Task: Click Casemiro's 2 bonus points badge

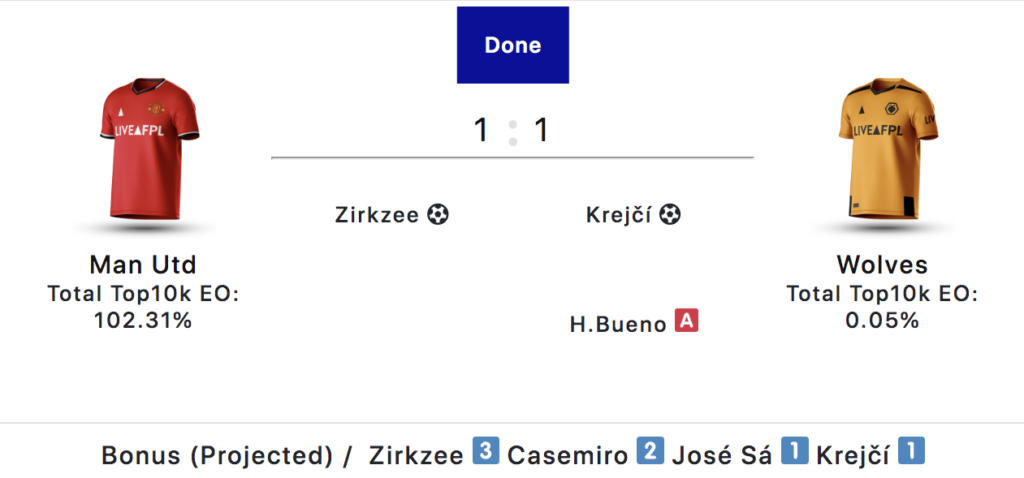Action: tap(648, 453)
